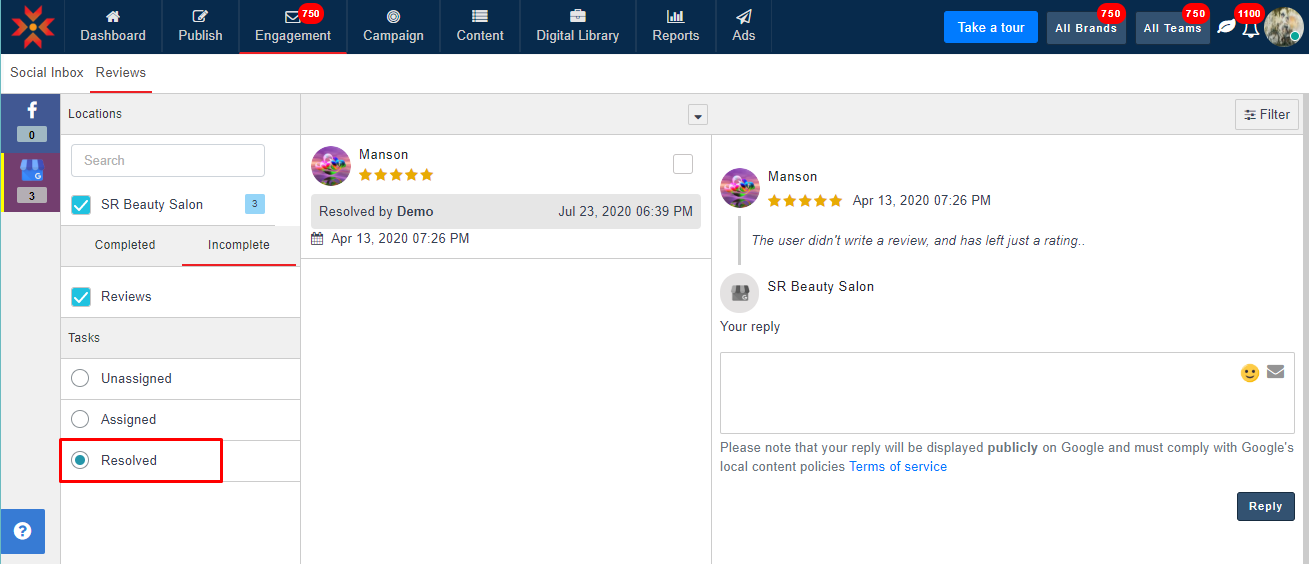The height and width of the screenshot is (564, 1309).
Task: Select the Google My Business channel icon
Action: [x=31, y=171]
